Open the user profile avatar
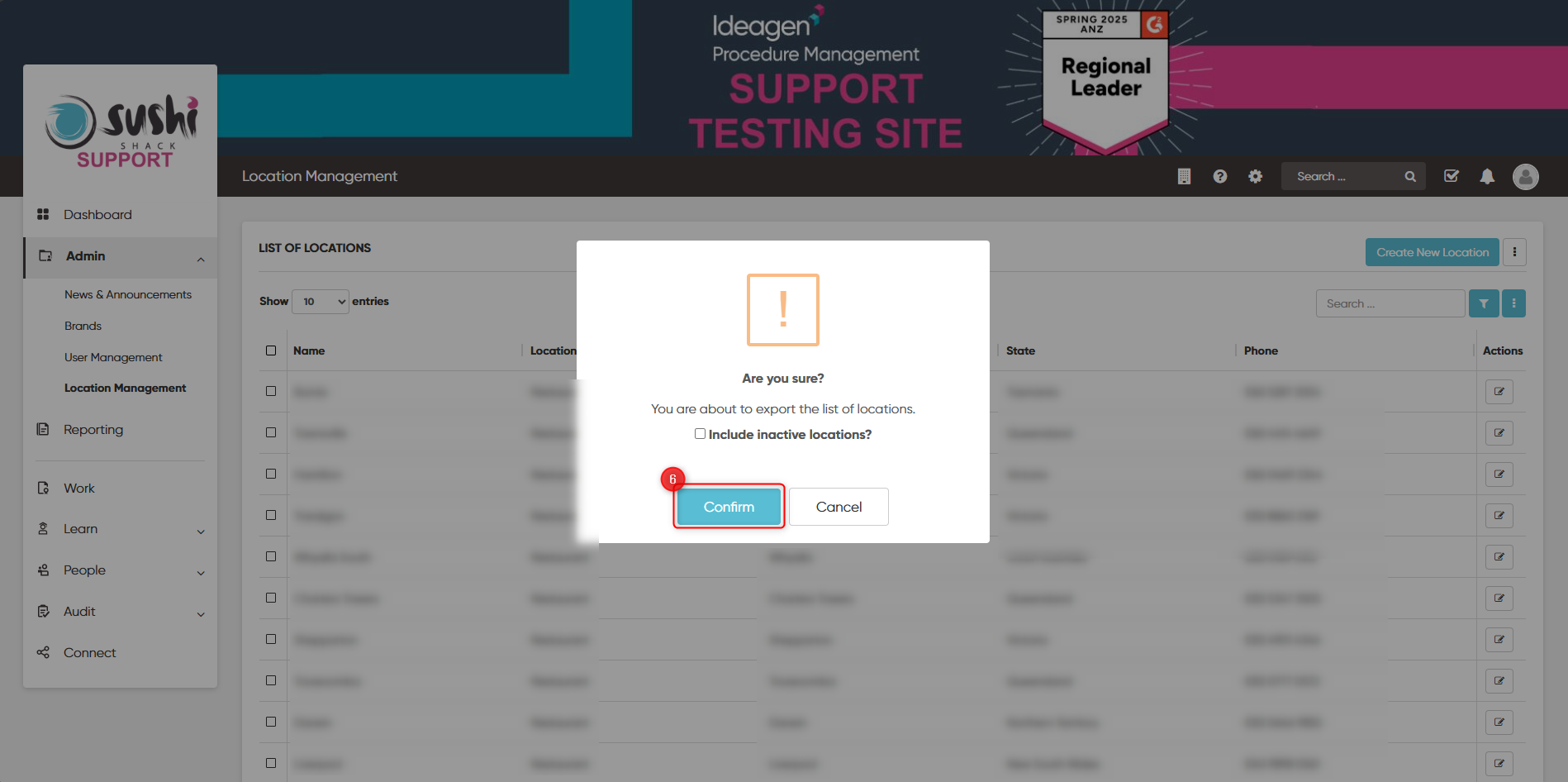 1525,176
